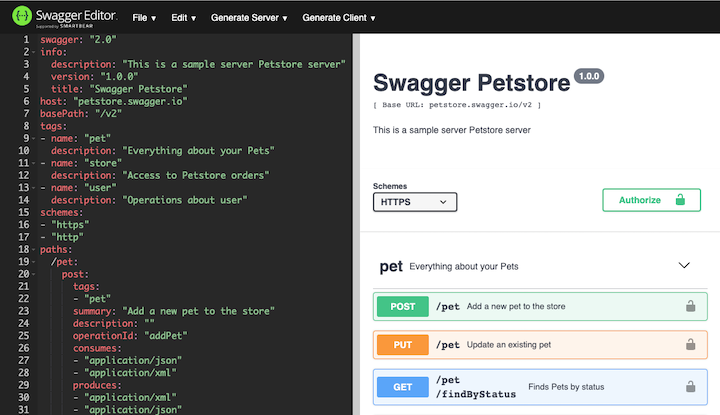Click the lock icon on GET /pet/findByStatus
This screenshot has width=720, height=415.
(690, 386)
